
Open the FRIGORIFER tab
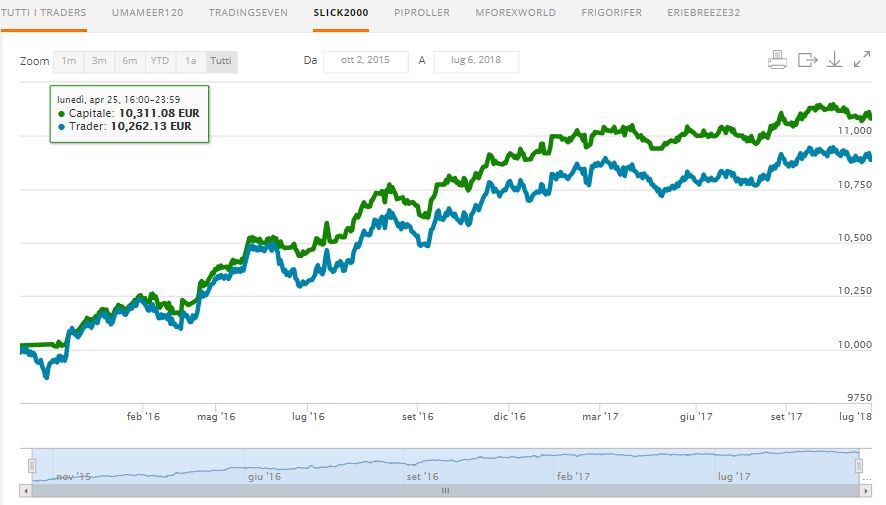[x=611, y=12]
